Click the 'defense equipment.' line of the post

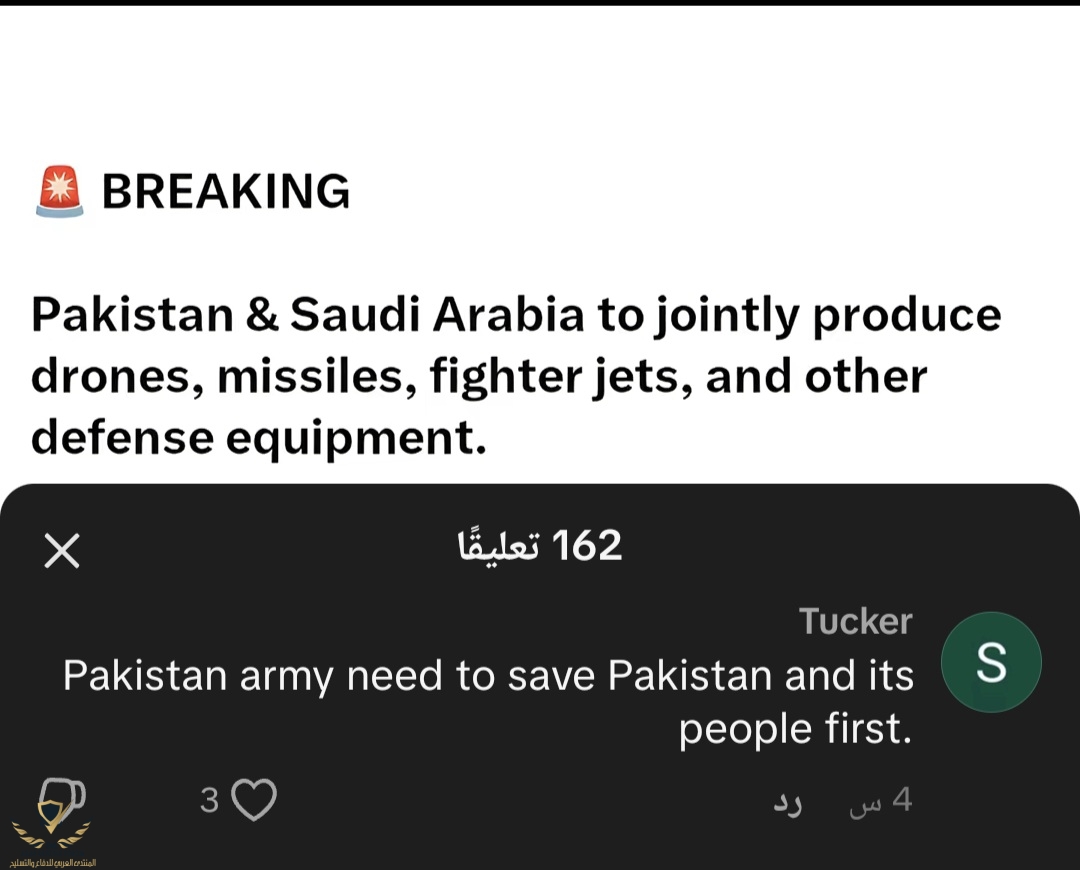(258, 437)
